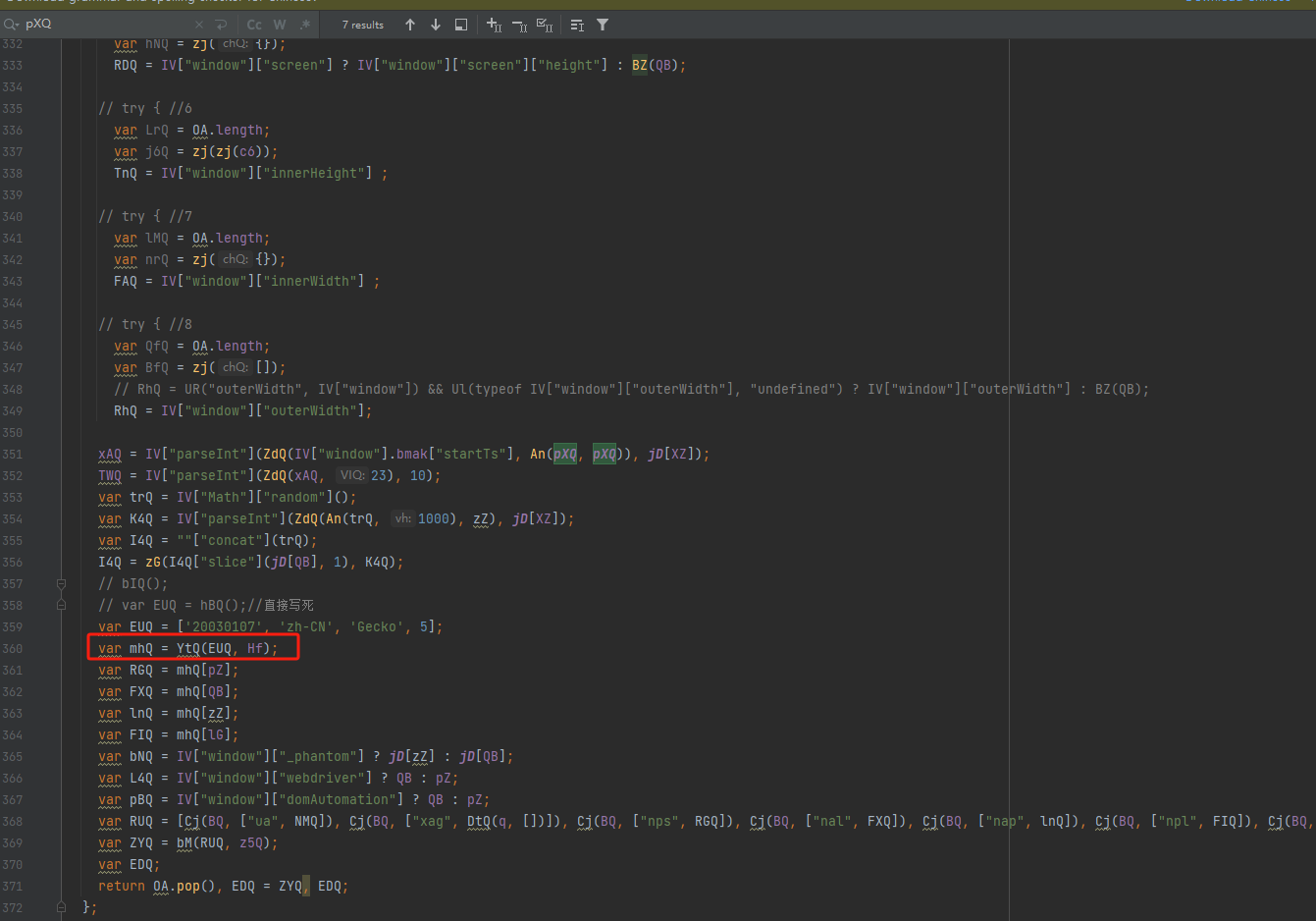
Task: Click the "7 results" counter label
Action: point(363,25)
